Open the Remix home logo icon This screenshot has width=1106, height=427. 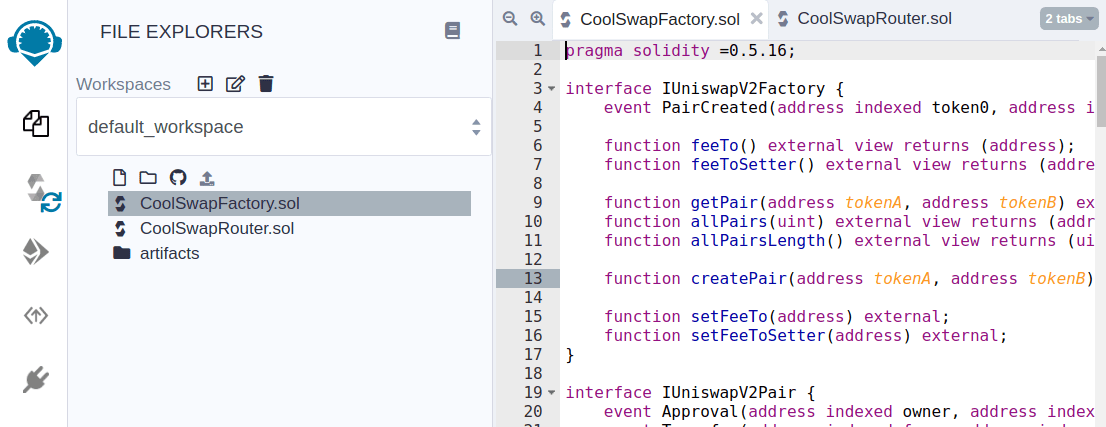[35, 42]
